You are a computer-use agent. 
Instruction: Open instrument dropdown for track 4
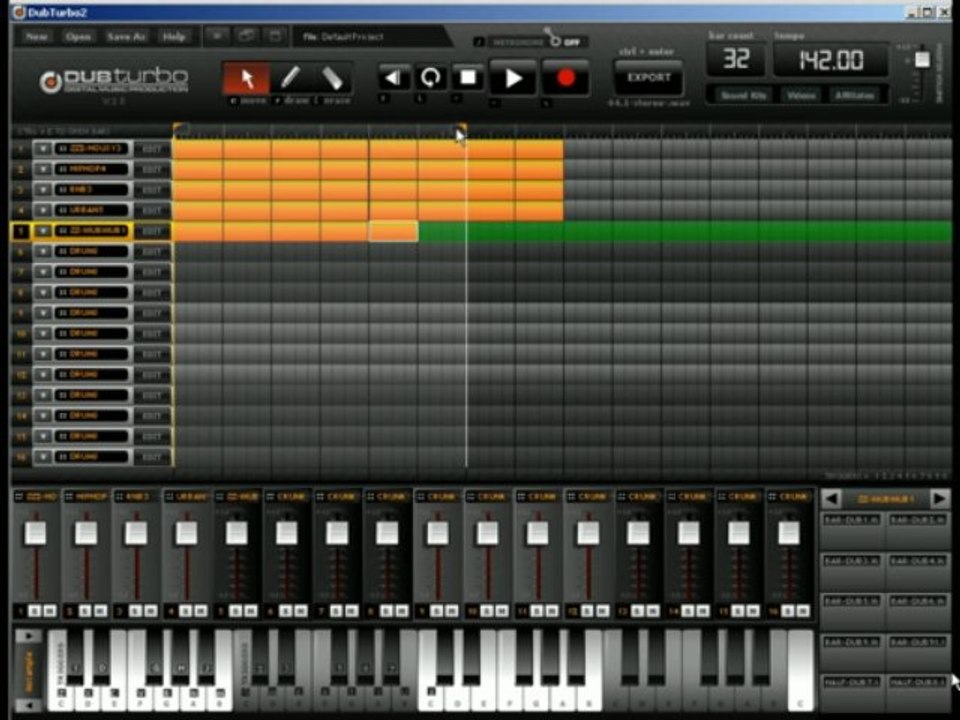[x=43, y=210]
